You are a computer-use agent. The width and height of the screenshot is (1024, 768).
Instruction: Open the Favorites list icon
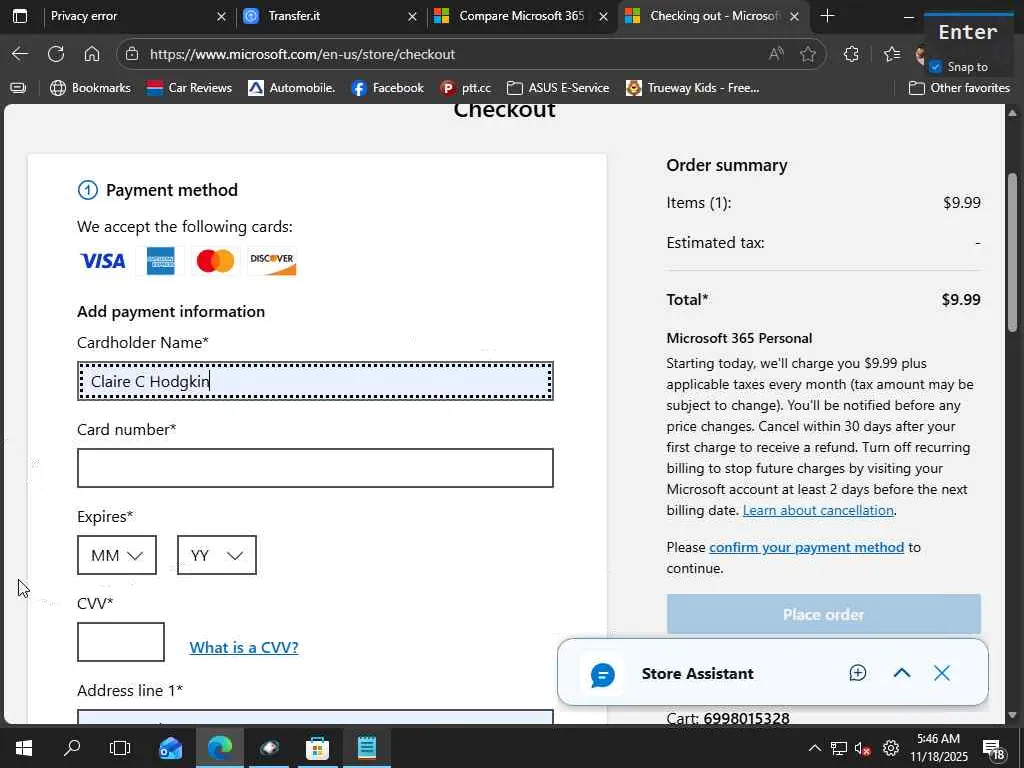(x=891, y=54)
